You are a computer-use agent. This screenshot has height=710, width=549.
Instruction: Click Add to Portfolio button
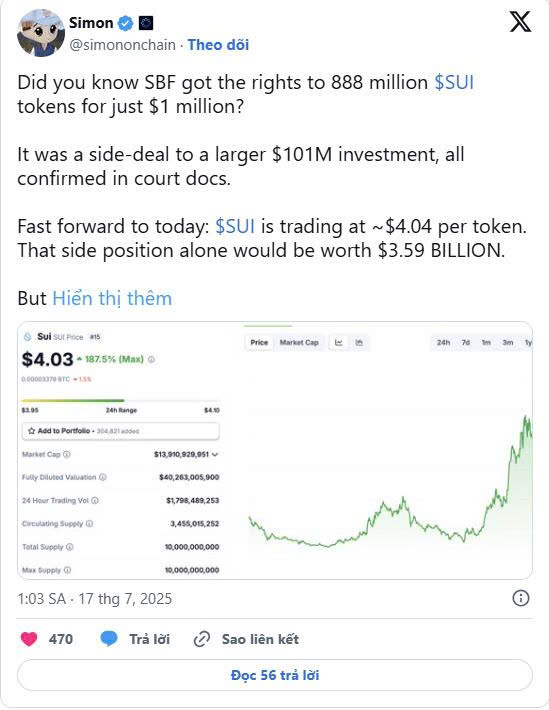[x=120, y=431]
